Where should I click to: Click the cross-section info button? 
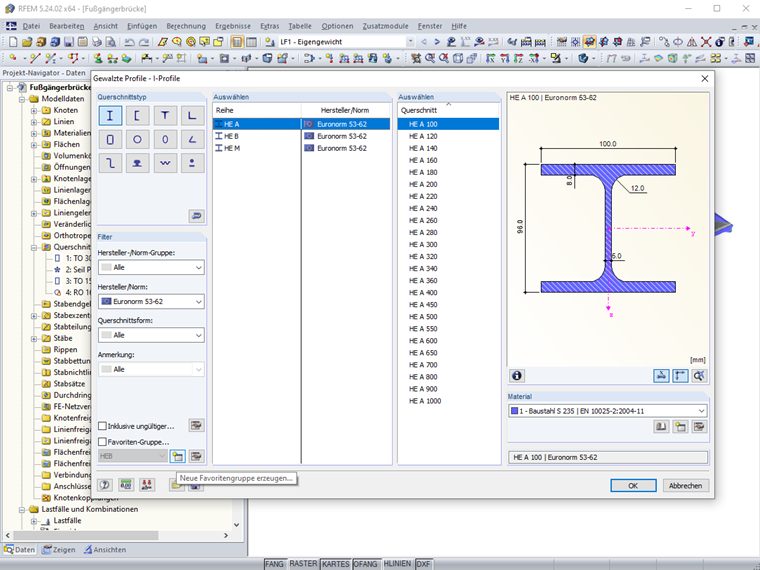[x=517, y=376]
